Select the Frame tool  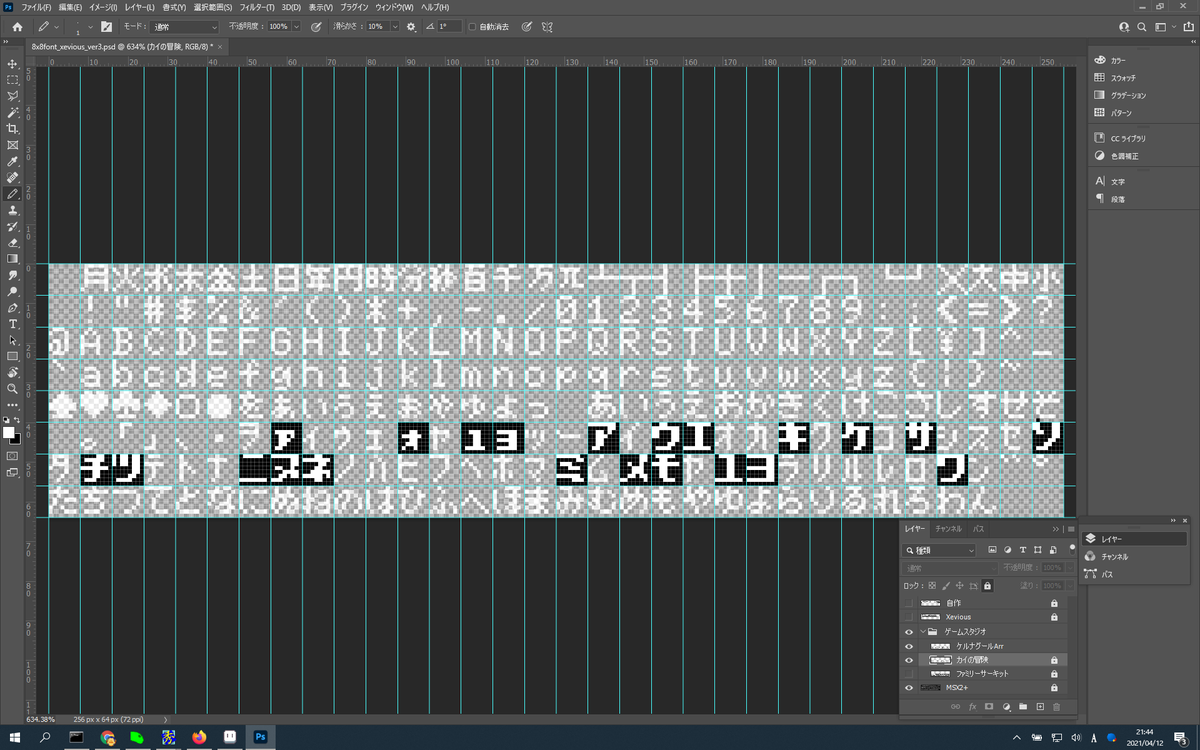(13, 145)
